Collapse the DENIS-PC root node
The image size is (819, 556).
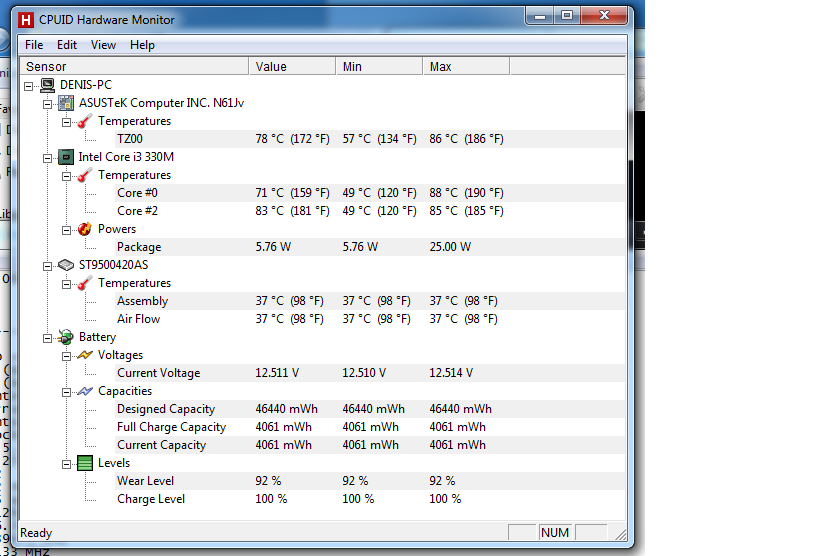point(29,86)
